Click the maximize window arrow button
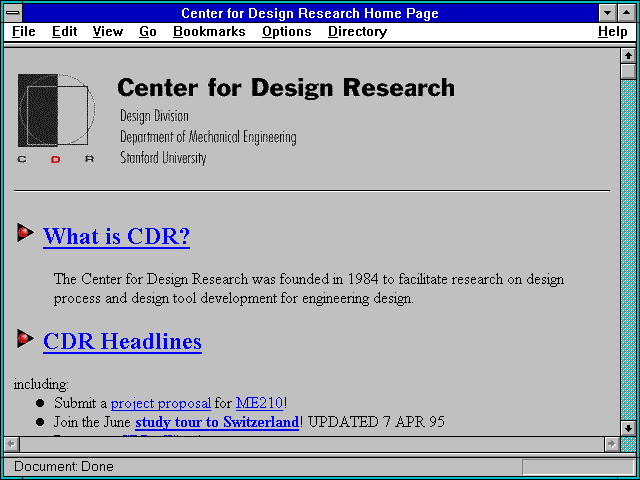The image size is (640, 480). click(627, 13)
